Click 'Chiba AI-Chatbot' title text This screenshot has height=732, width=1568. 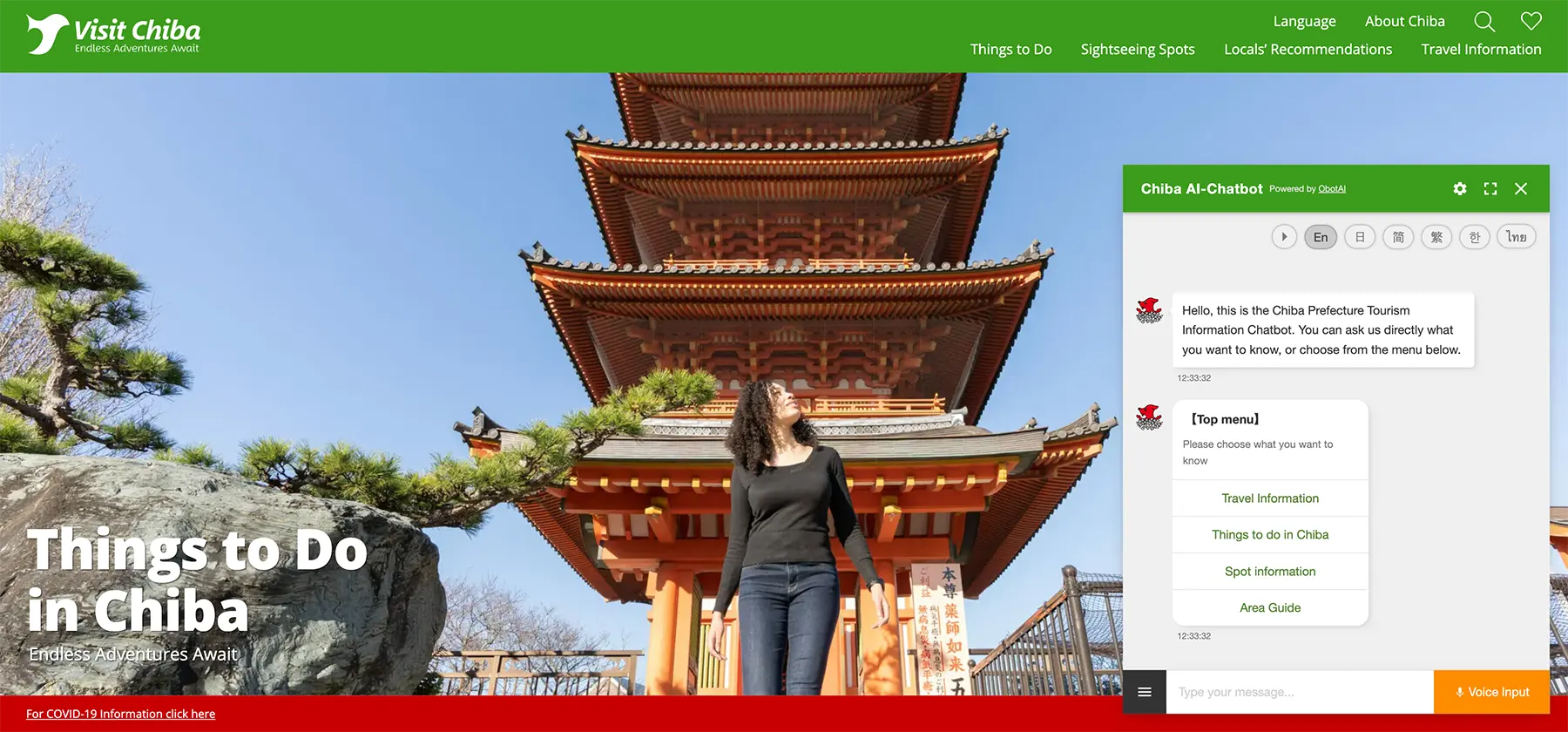click(x=1201, y=188)
